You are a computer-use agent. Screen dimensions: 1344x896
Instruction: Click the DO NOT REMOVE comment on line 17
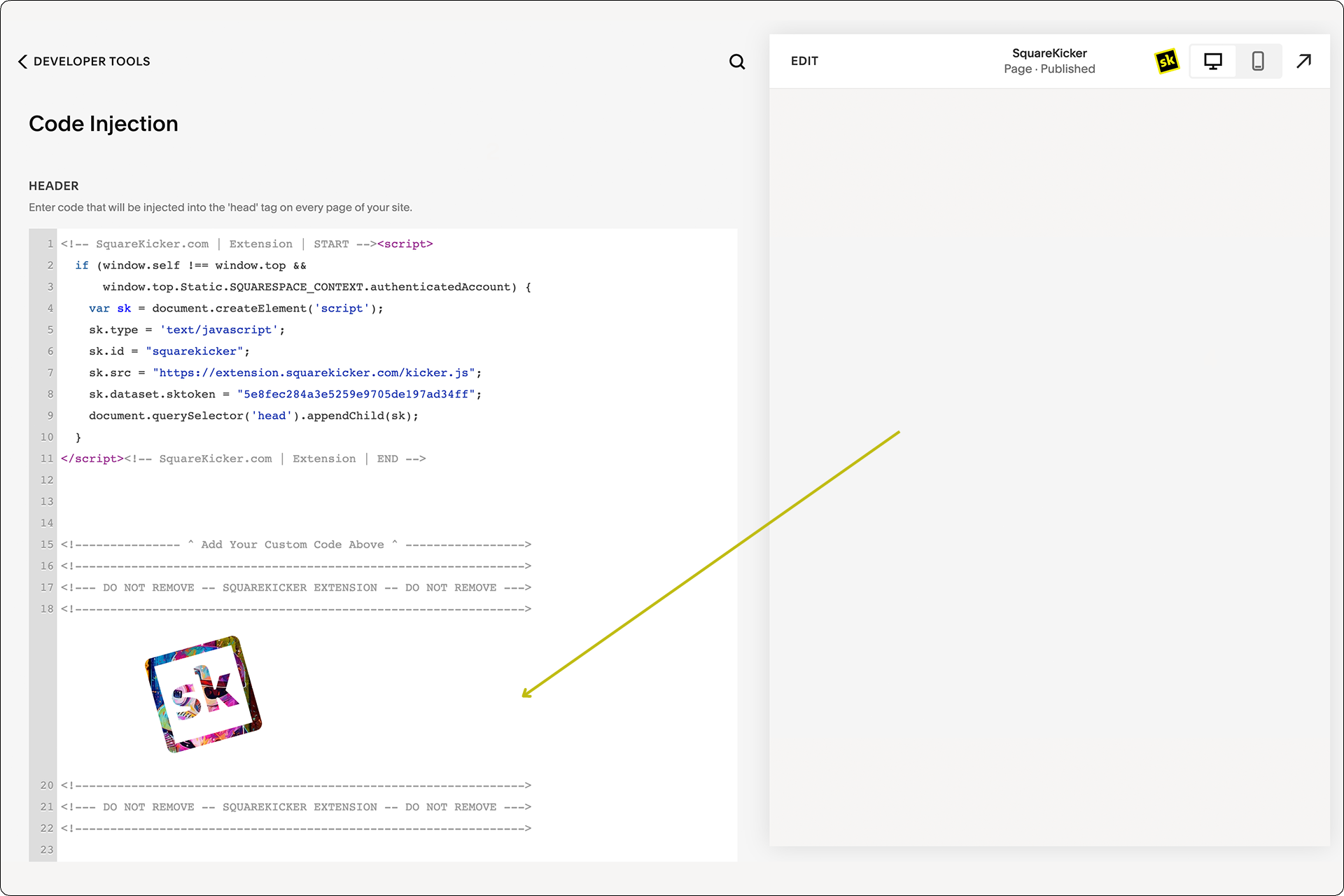[295, 587]
